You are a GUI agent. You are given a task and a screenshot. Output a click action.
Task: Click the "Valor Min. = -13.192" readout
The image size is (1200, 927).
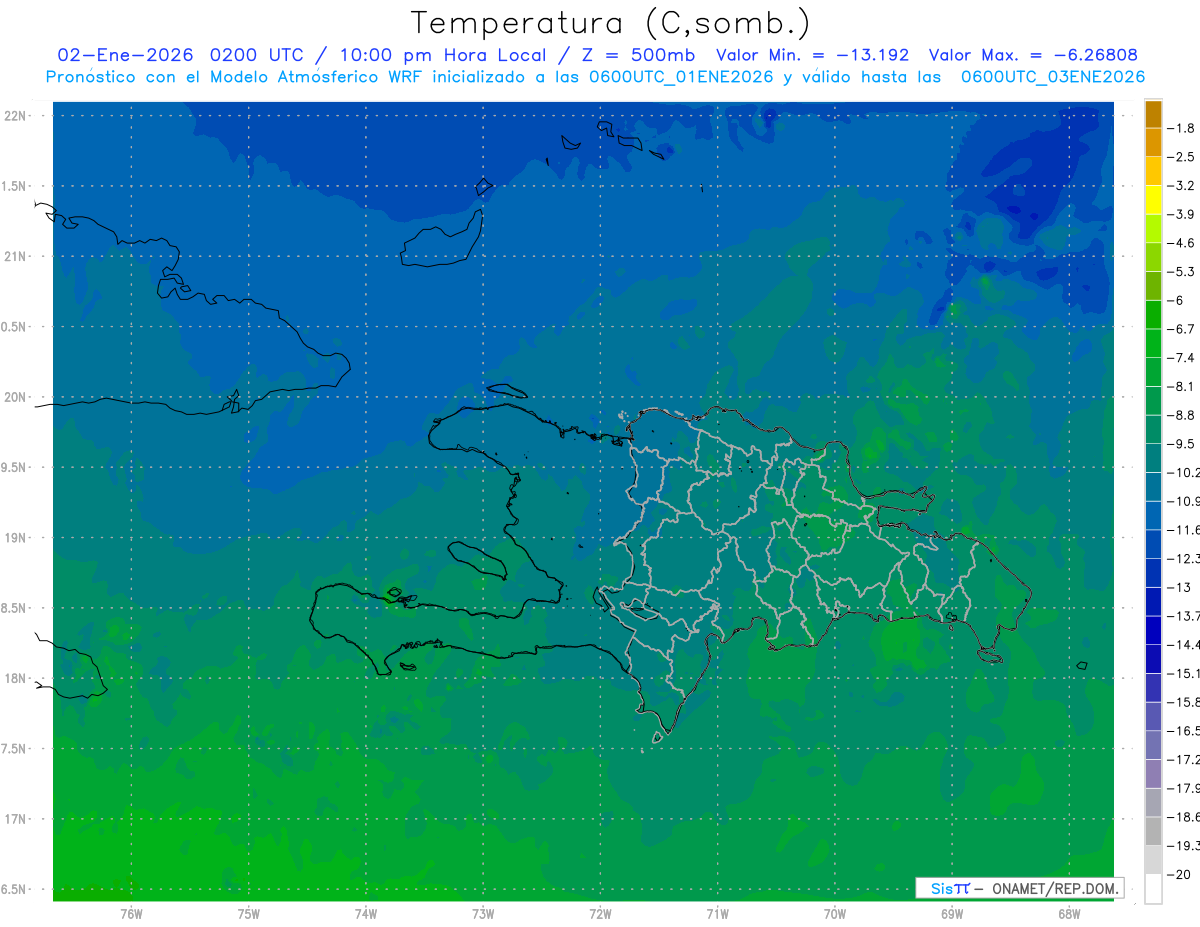813,55
